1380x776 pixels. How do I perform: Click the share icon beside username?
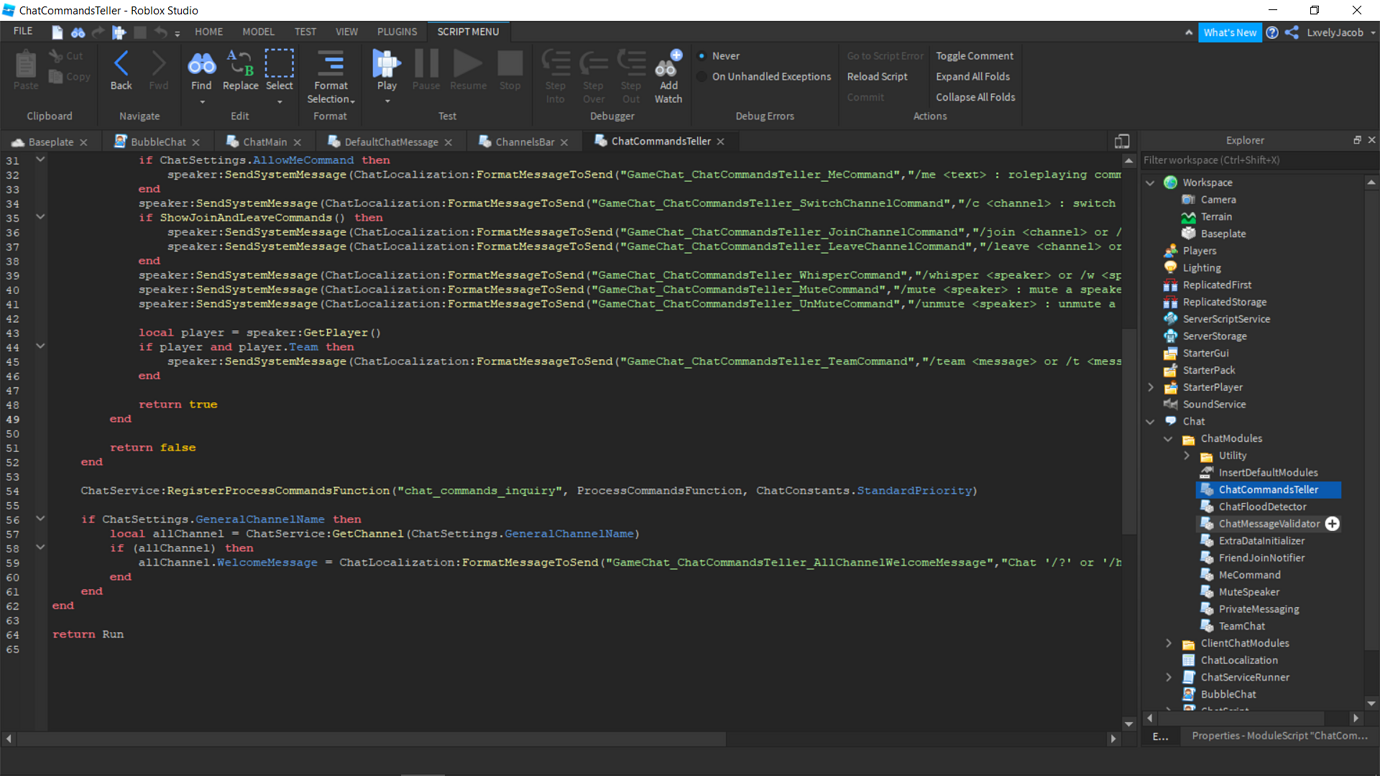pos(1292,32)
